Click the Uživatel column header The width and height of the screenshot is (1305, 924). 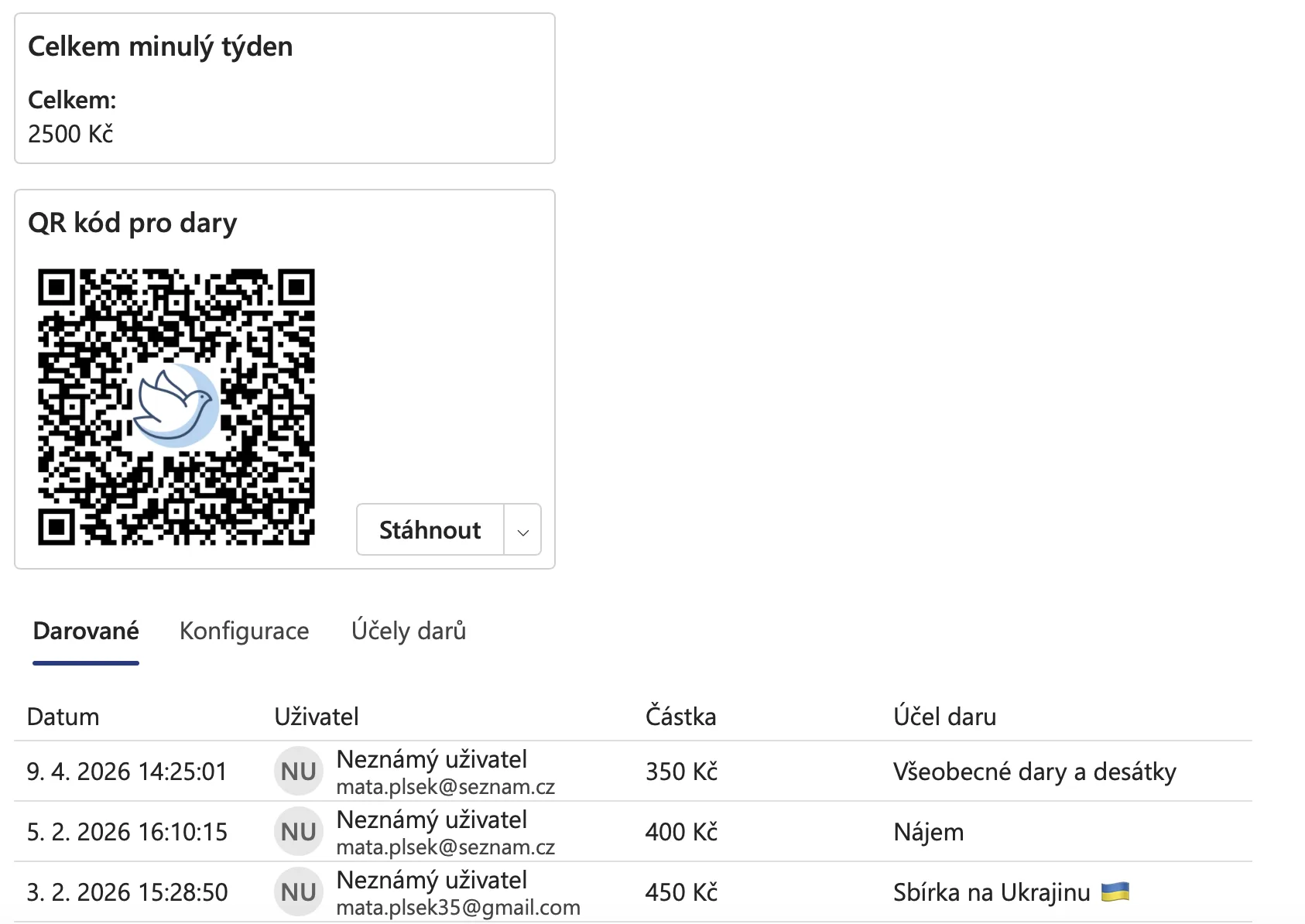[x=317, y=717]
